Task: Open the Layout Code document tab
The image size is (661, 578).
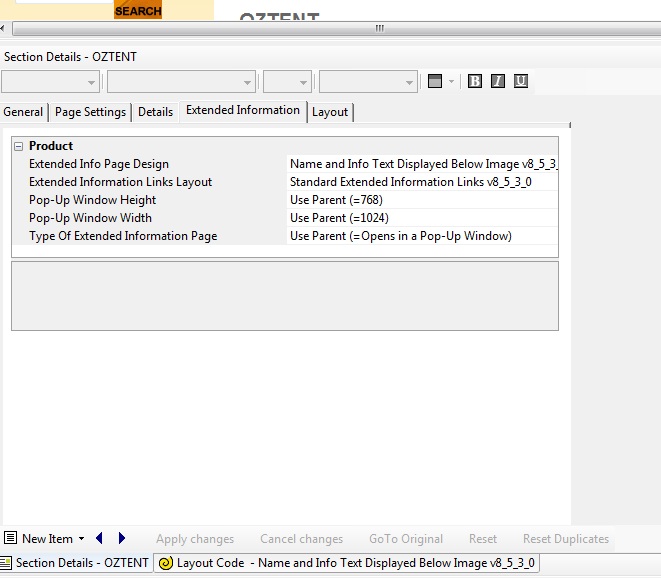Action: click(x=347, y=563)
